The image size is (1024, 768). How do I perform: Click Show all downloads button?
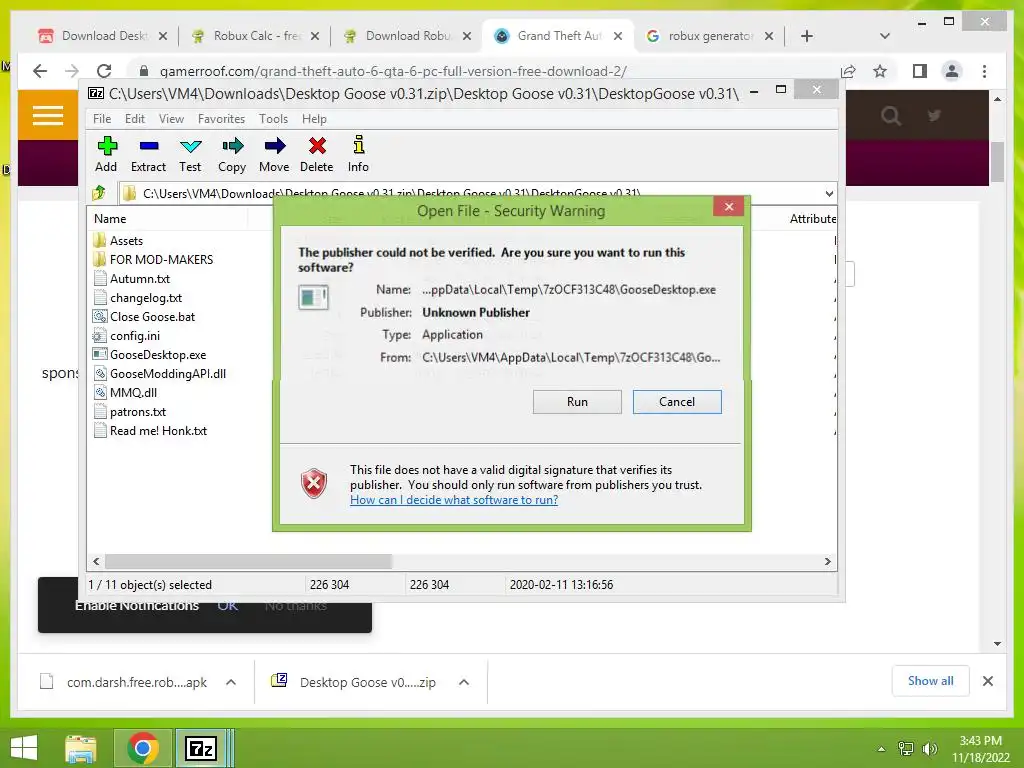click(931, 681)
